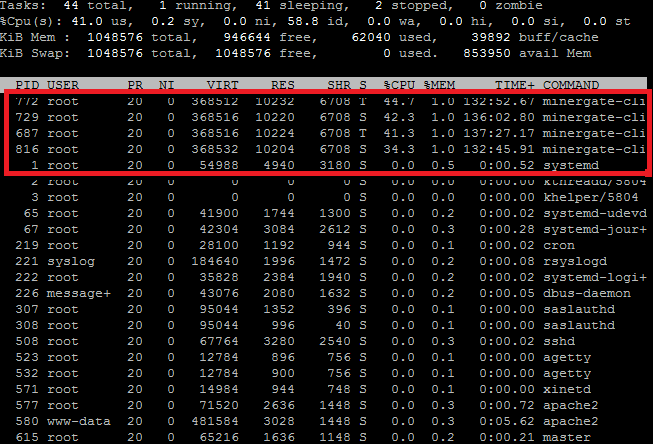Select the TIME+ column header
The width and height of the screenshot is (653, 444).
point(515,85)
